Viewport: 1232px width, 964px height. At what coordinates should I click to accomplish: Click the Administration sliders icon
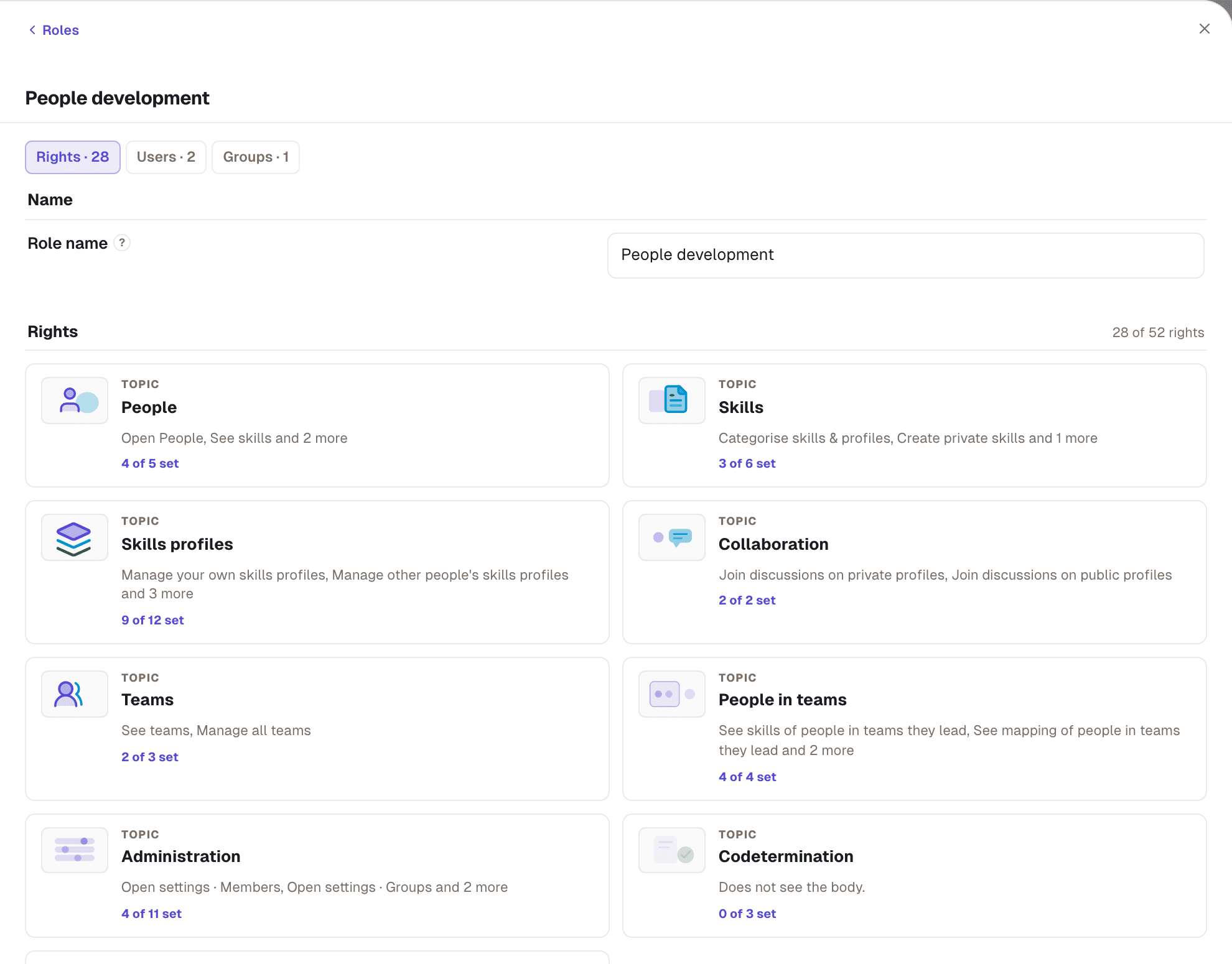click(75, 850)
